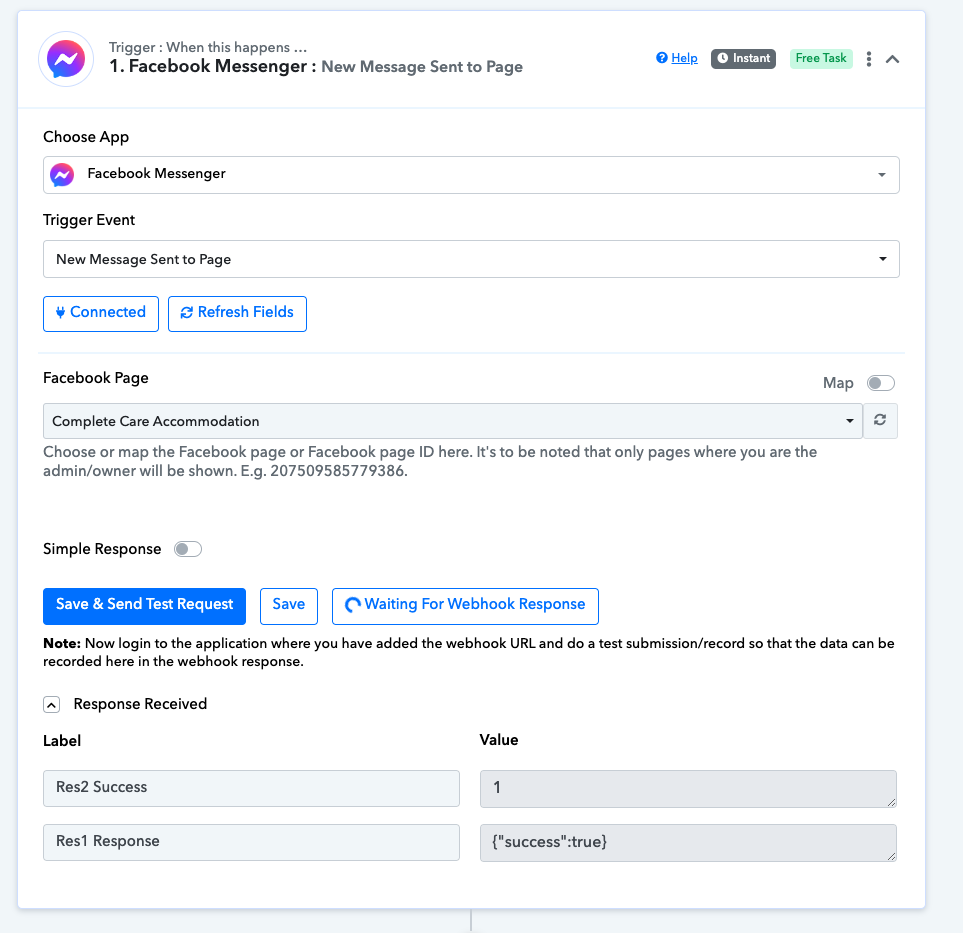Open the Choose App dropdown
The width and height of the screenshot is (963, 933).
[x=471, y=175]
